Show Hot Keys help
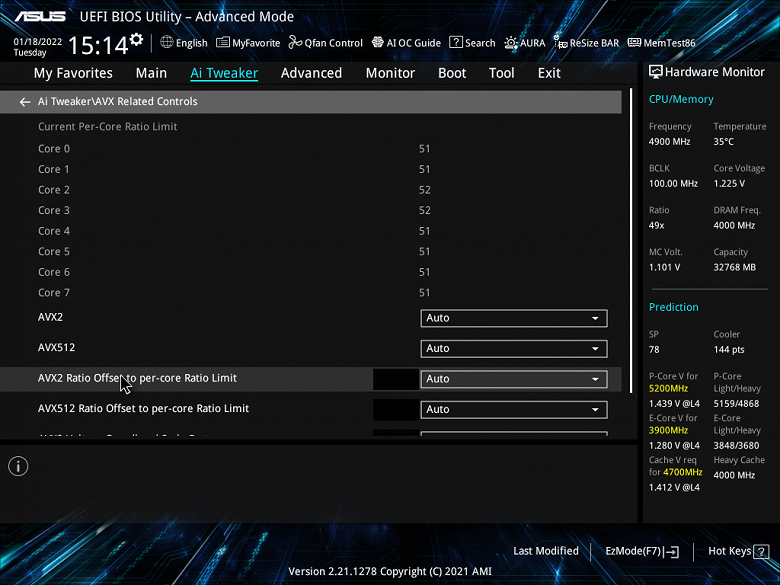The image size is (780, 585). 738,551
